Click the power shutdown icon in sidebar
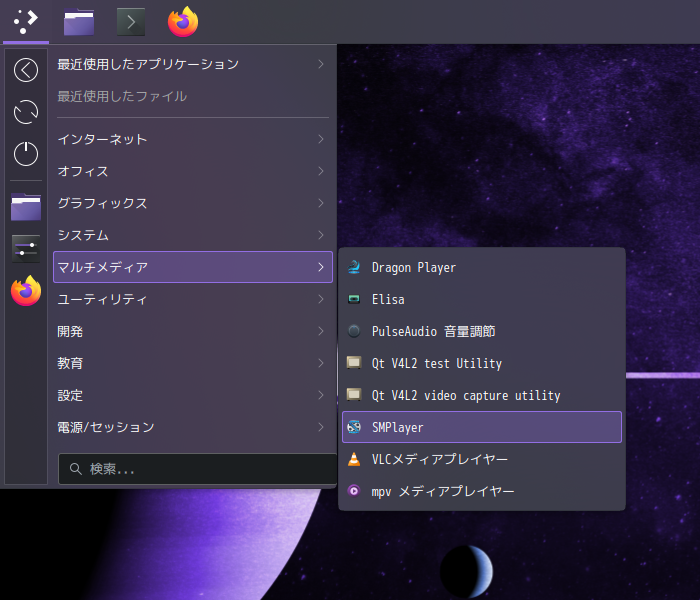The image size is (700, 600). (x=26, y=154)
